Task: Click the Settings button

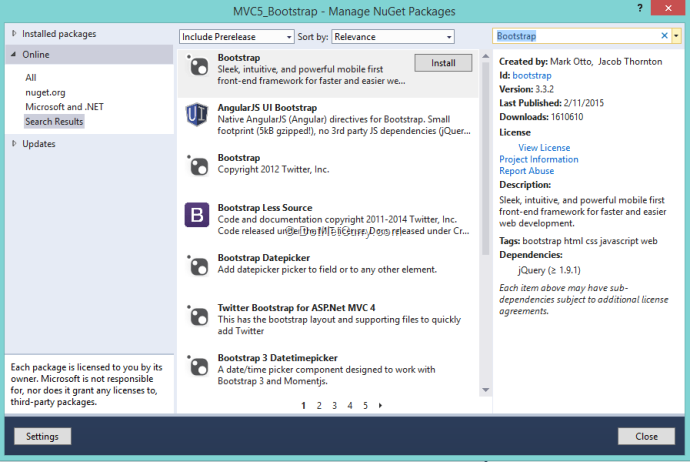Action: [x=42, y=436]
